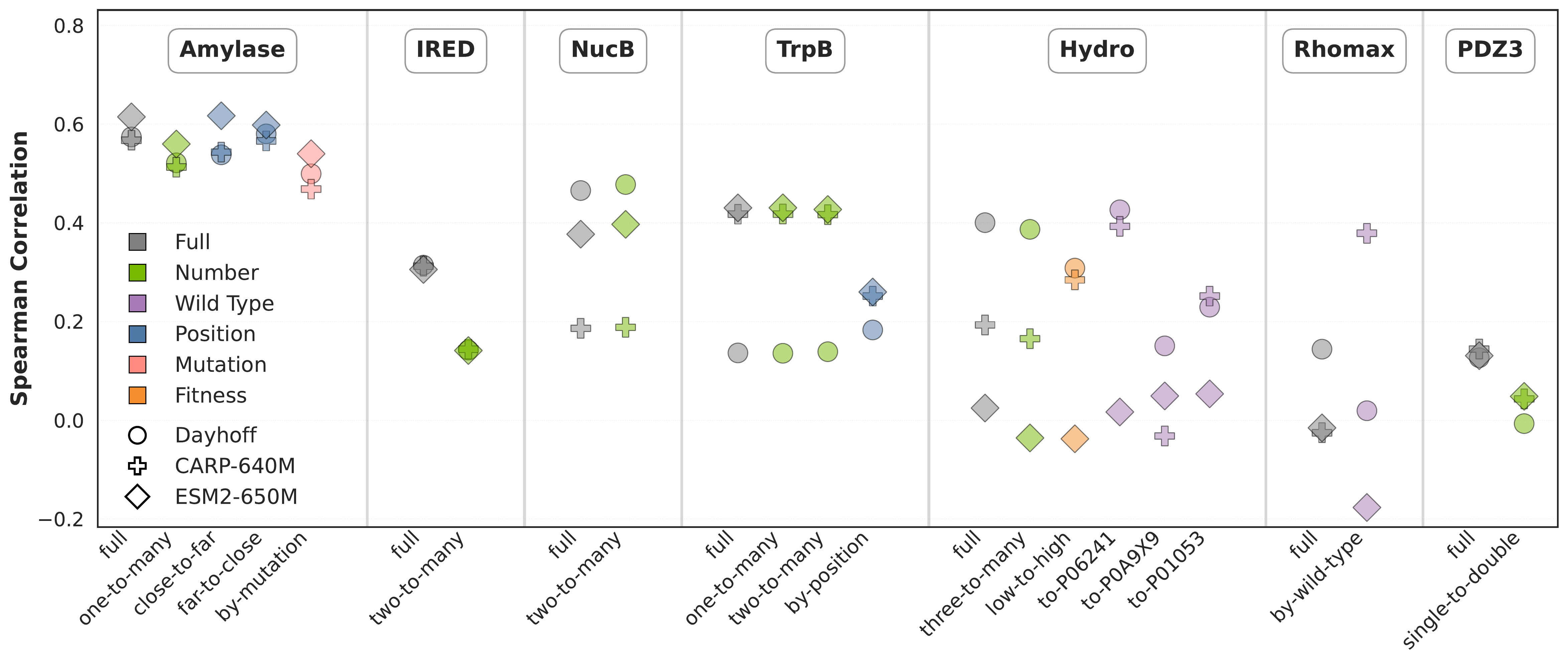This screenshot has width=1568, height=664.
Task: Select the green circle in the PDZ3 panel
Action: click(1524, 423)
